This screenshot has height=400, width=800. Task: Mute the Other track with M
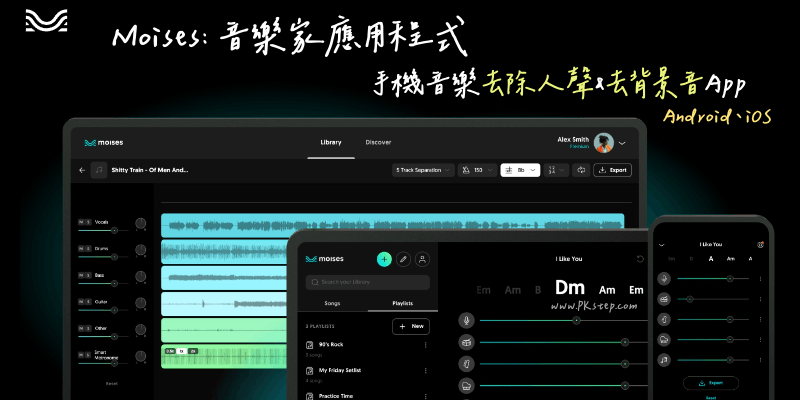pos(81,329)
